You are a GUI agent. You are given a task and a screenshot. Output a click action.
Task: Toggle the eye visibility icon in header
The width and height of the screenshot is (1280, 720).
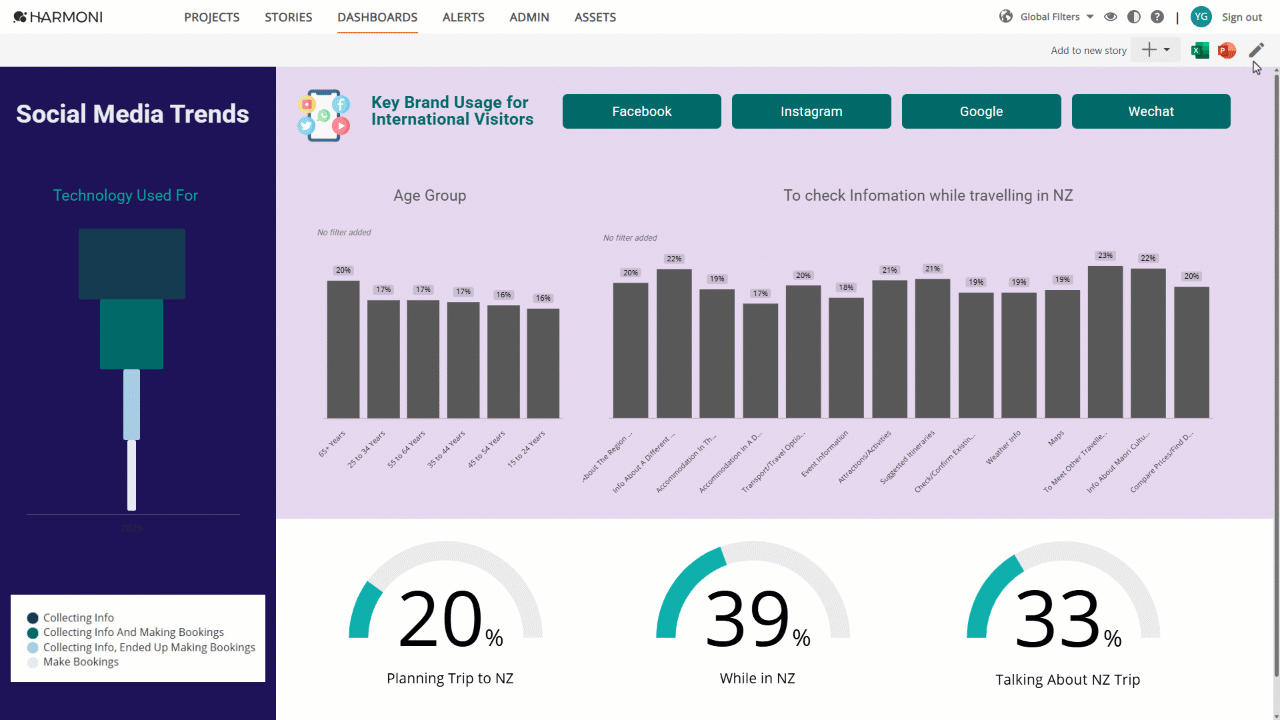coord(1111,17)
